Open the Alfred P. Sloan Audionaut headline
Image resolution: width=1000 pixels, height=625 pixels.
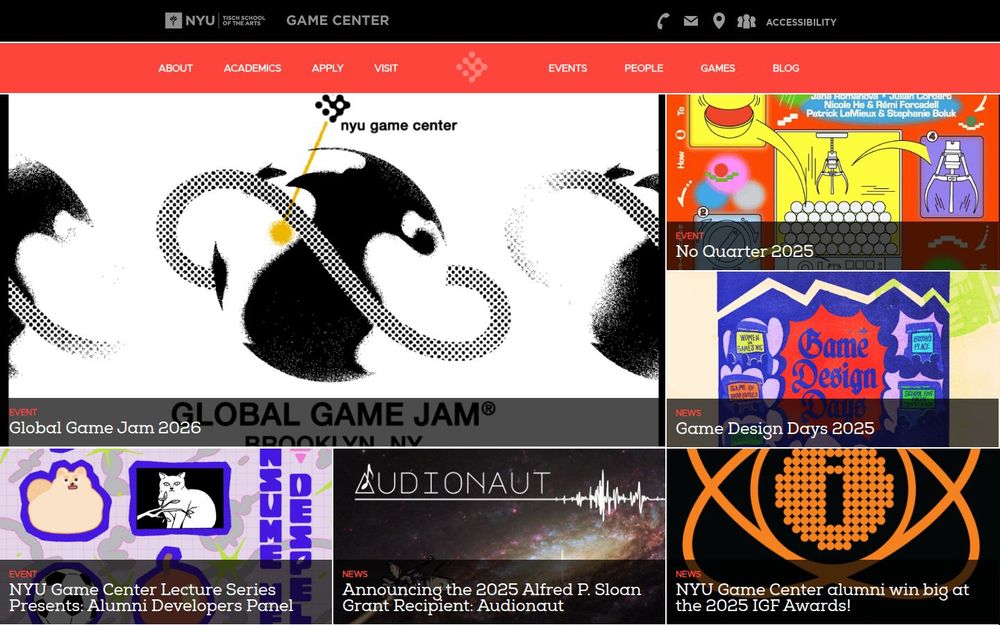pos(492,598)
